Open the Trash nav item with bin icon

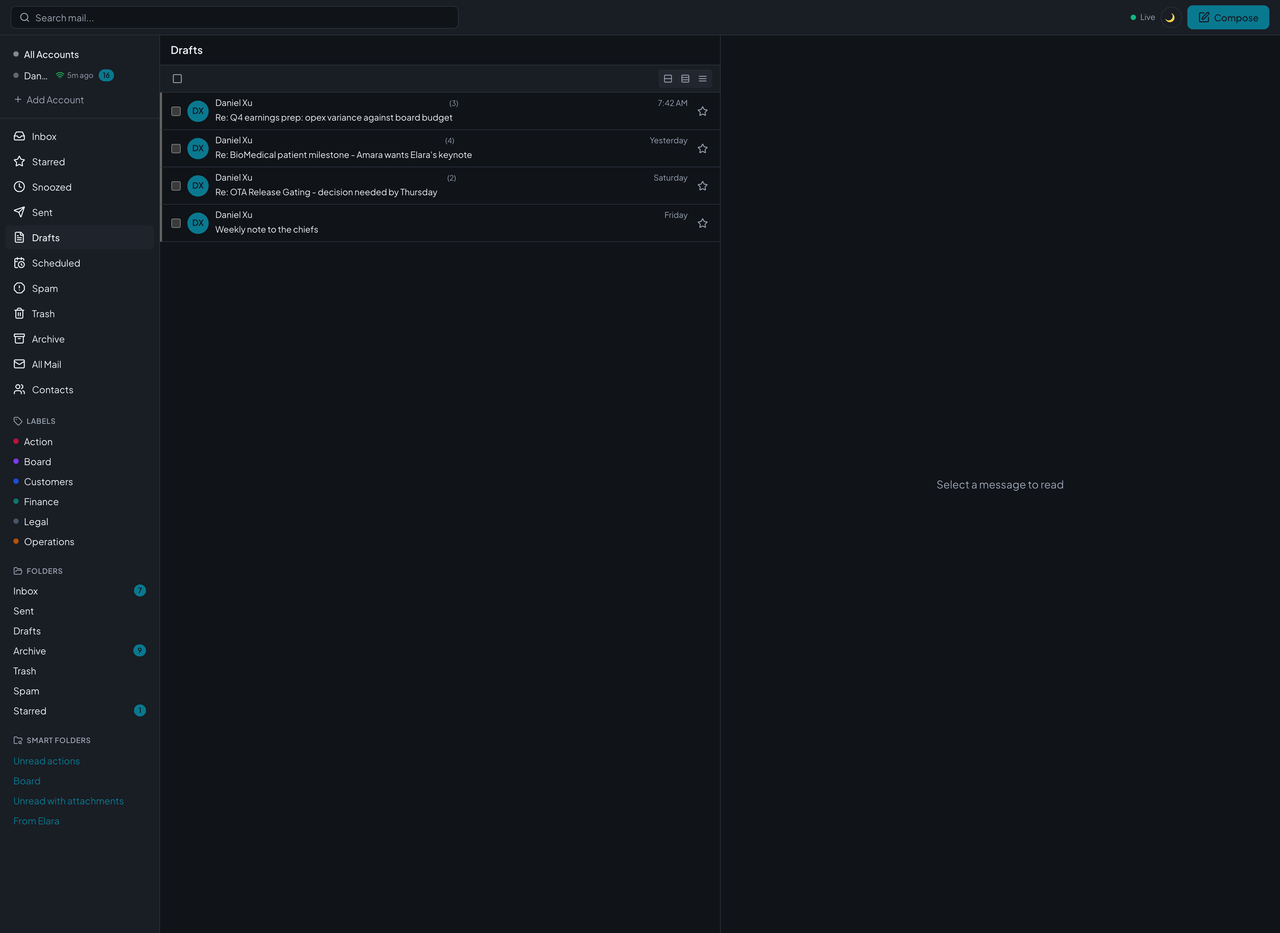point(80,314)
